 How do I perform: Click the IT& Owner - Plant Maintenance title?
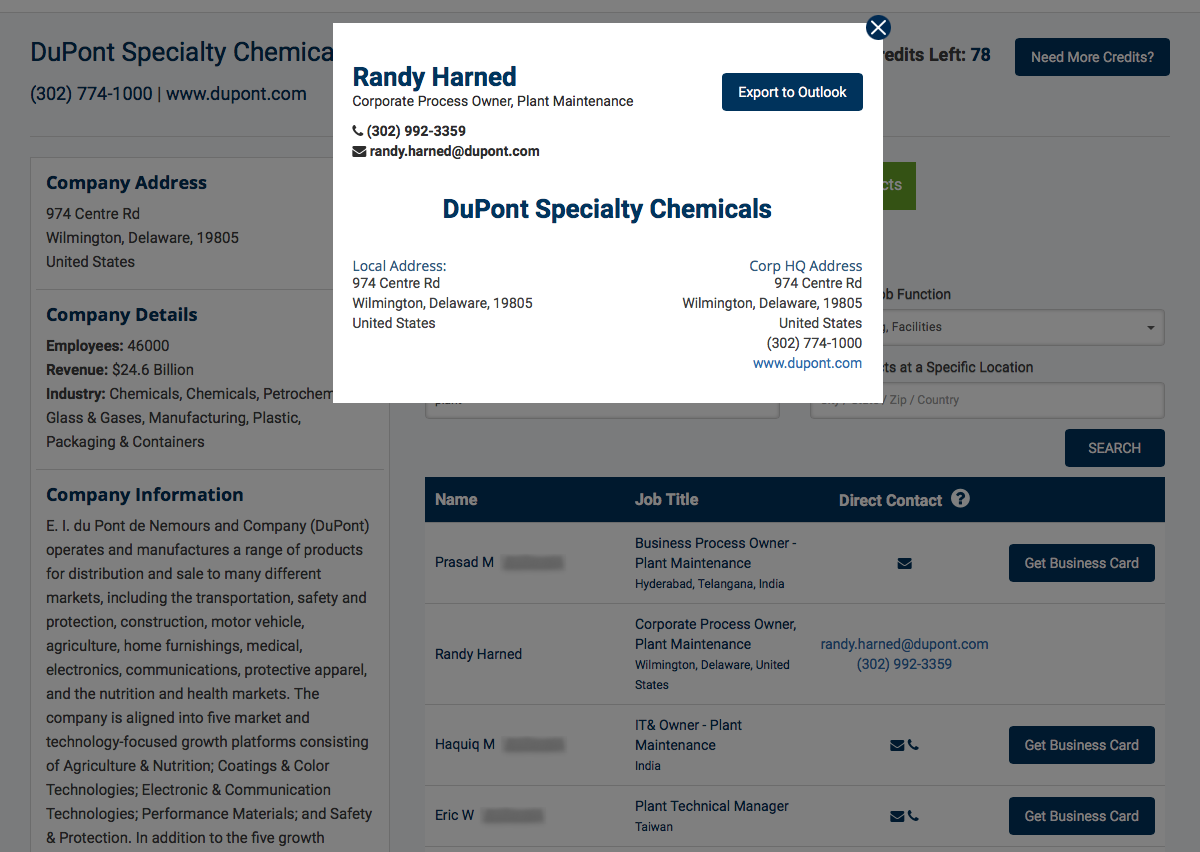[689, 735]
